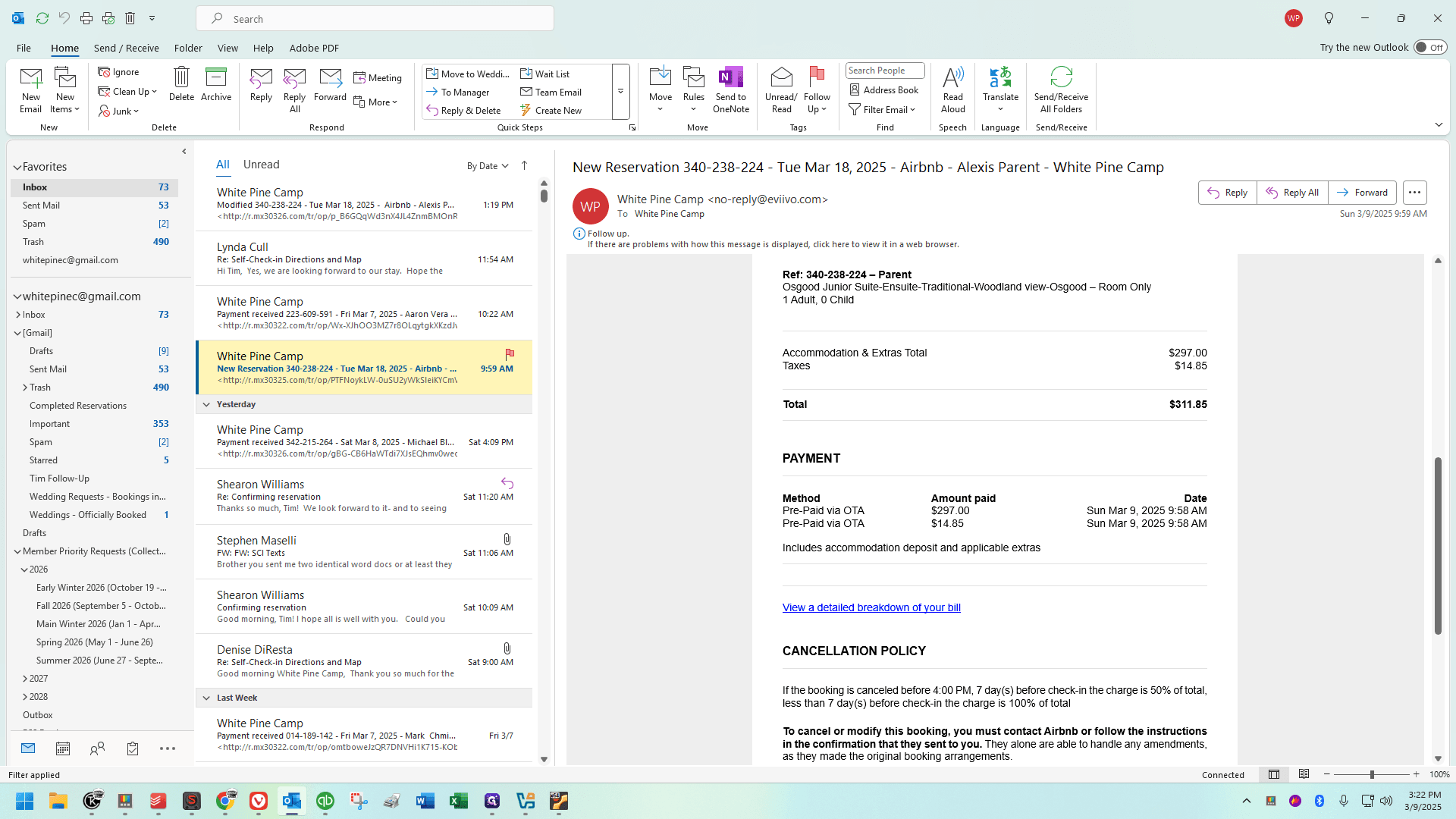This screenshot has width=1456, height=819.
Task: Click here to view message in browser
Action: [773, 244]
